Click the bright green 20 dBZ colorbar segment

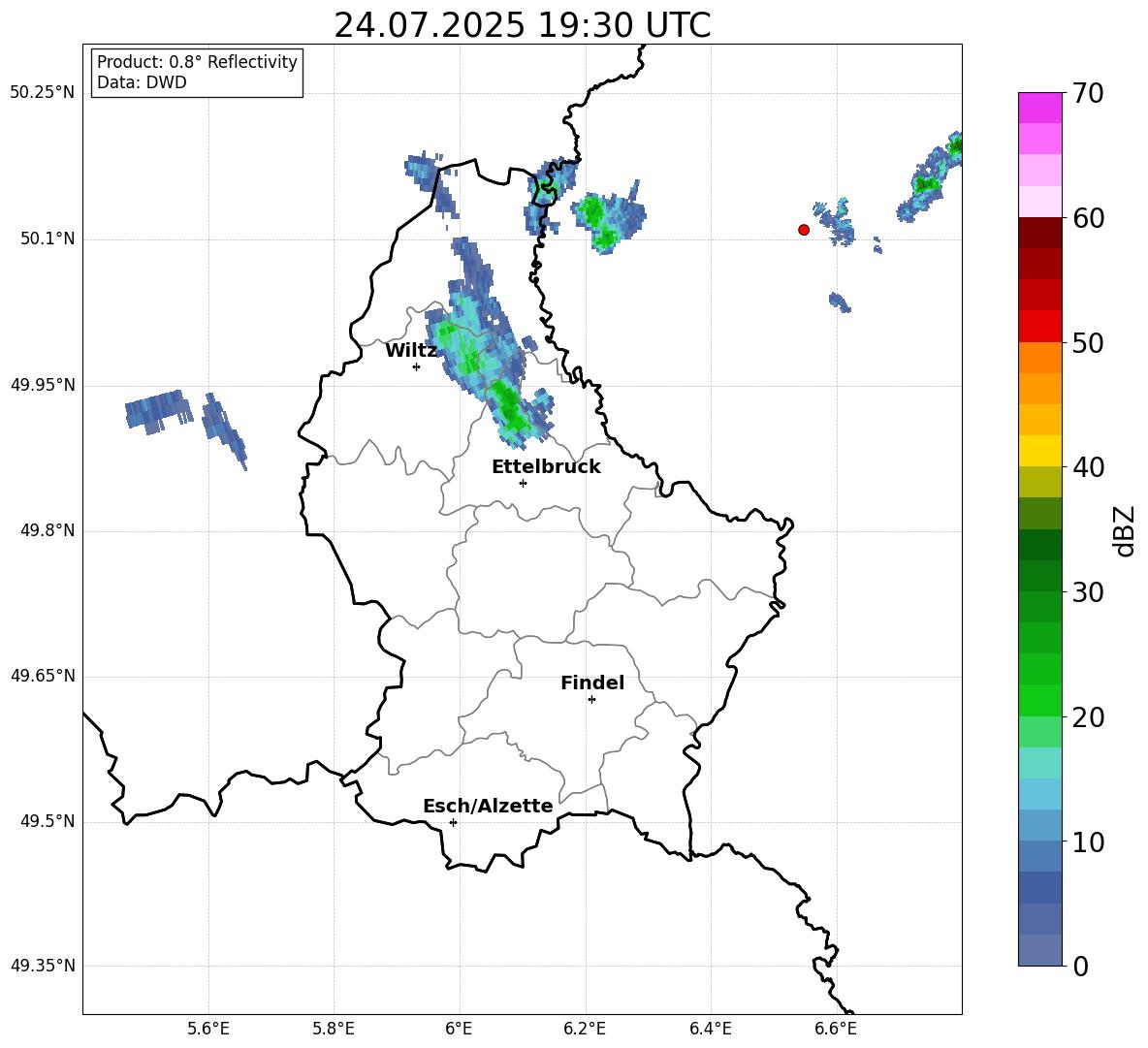(1039, 700)
